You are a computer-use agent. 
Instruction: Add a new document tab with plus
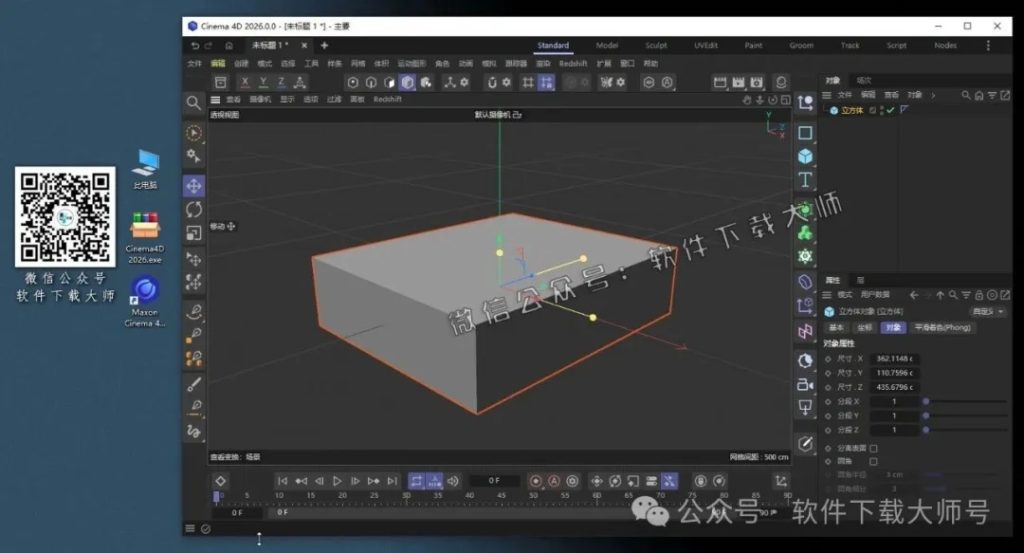tap(324, 45)
